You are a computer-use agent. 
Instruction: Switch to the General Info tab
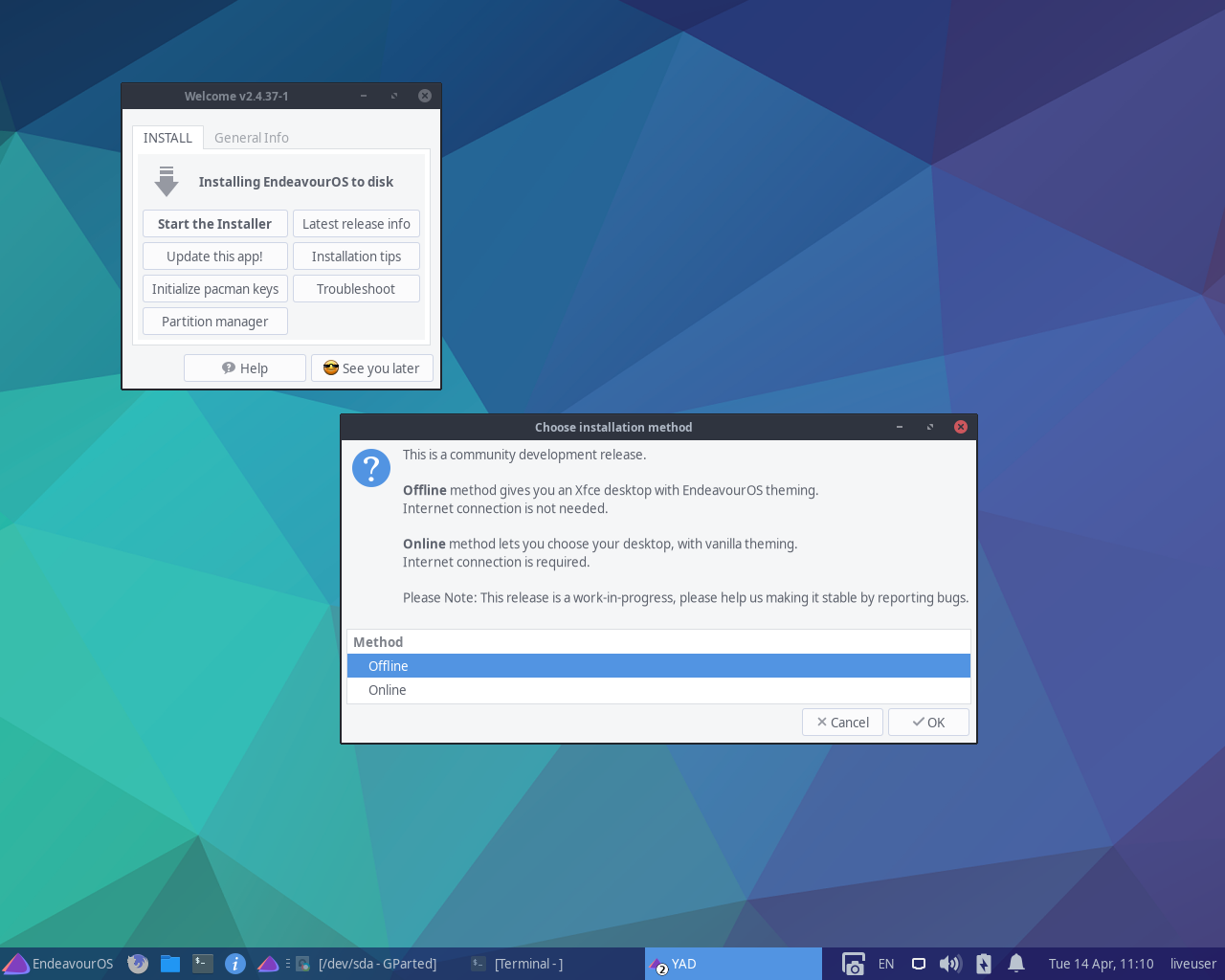tap(252, 138)
